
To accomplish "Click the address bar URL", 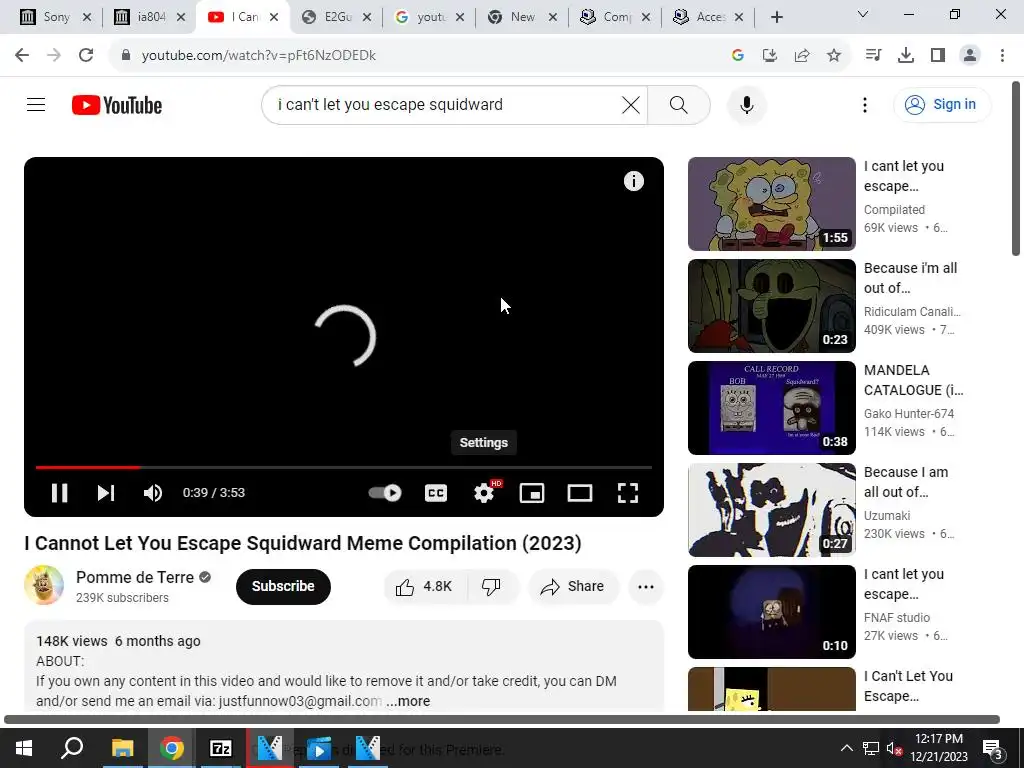I will pyautogui.click(x=259, y=56).
